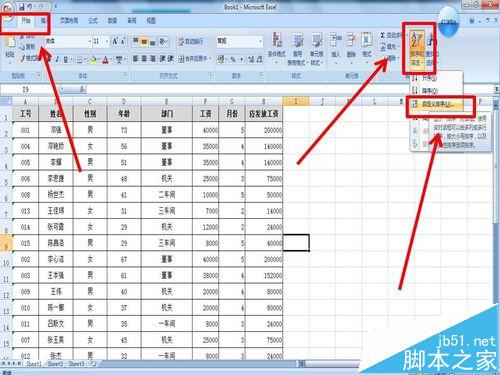Toggle center horizontal alignment

coord(144,59)
